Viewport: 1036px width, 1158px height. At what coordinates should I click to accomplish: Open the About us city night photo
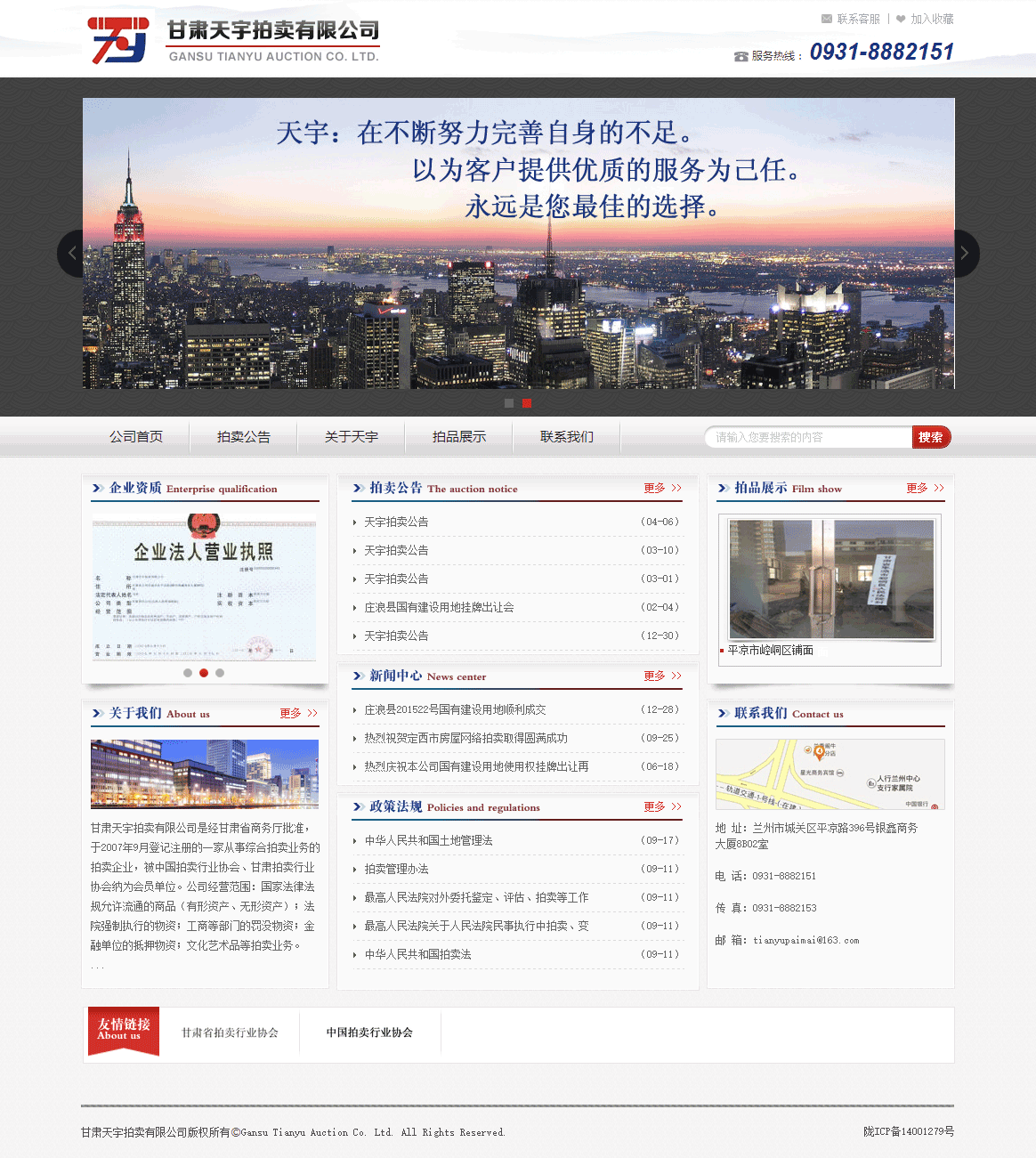pyautogui.click(x=205, y=774)
